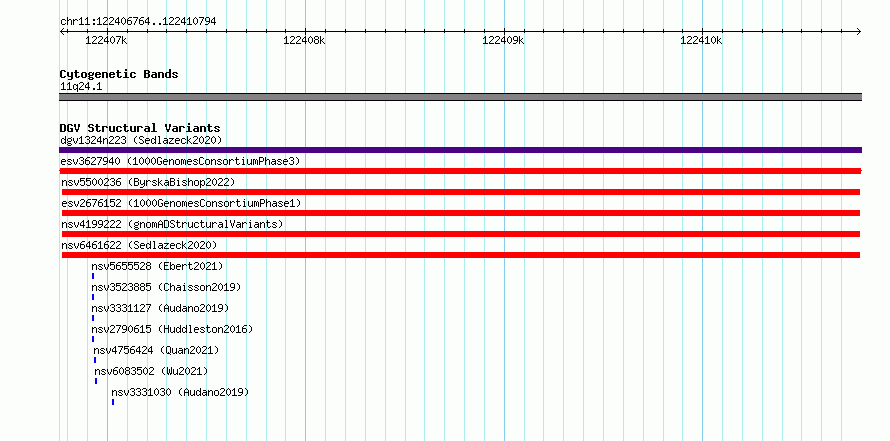Click the red esv2676152 variant bar
890x441 pixels.
[461, 213]
